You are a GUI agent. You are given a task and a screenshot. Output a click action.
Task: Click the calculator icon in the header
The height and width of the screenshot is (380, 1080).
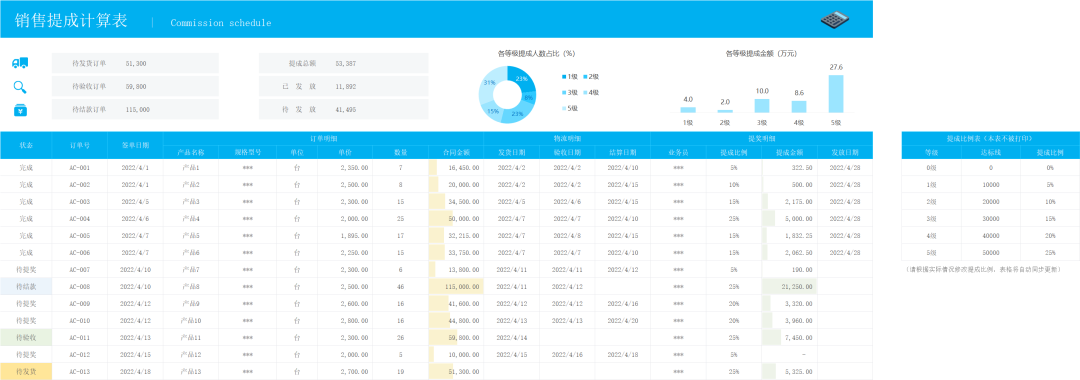[835, 20]
